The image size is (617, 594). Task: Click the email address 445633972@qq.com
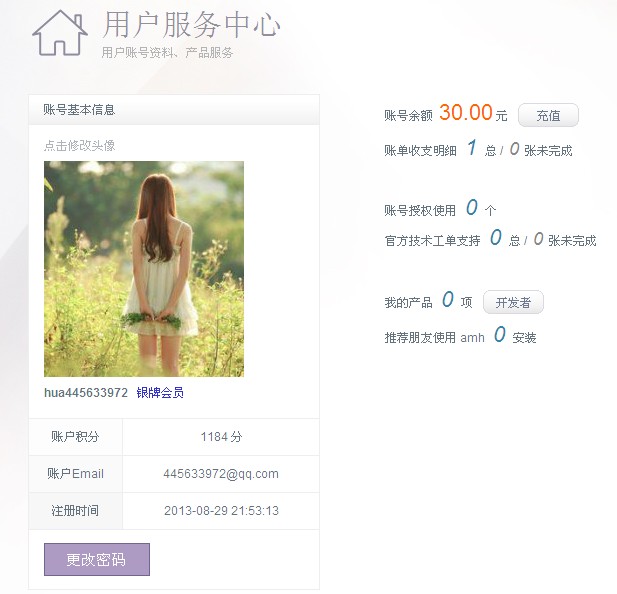pos(221,474)
